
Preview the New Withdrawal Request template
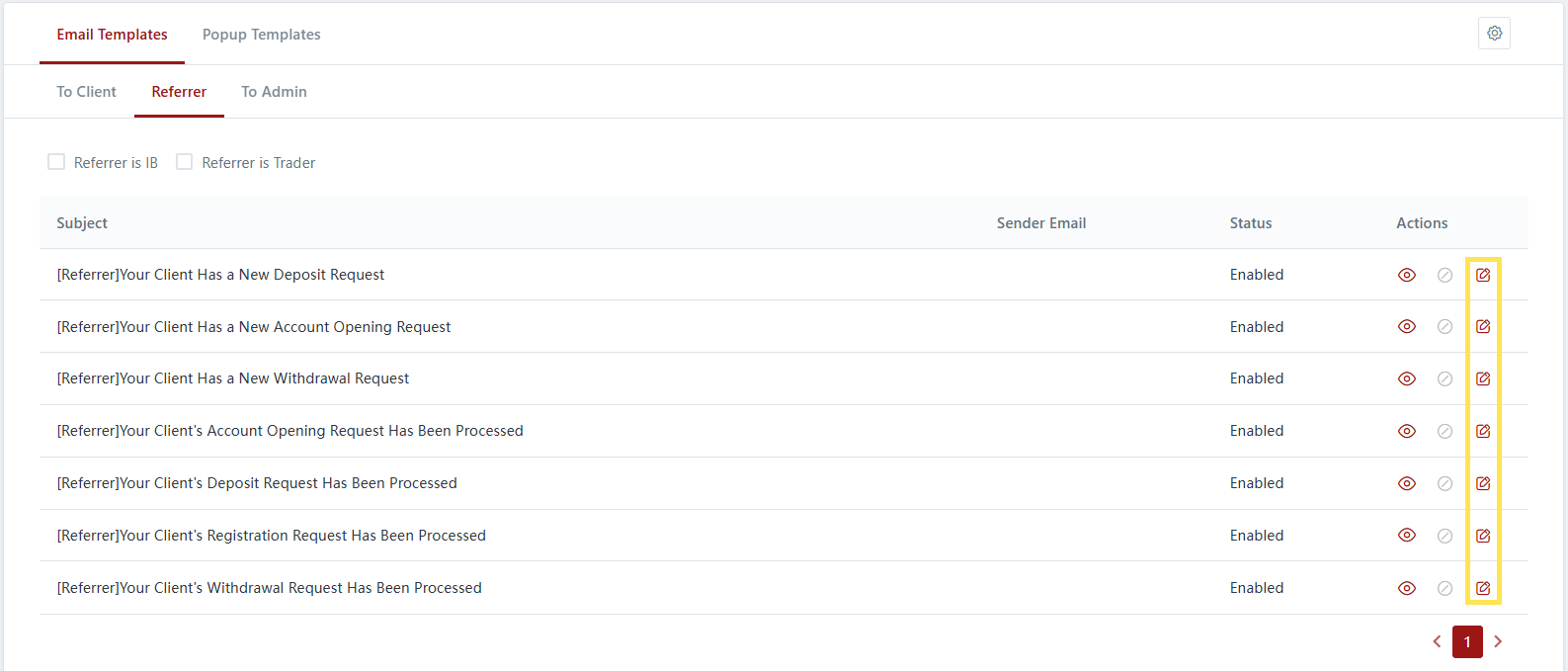(1407, 378)
